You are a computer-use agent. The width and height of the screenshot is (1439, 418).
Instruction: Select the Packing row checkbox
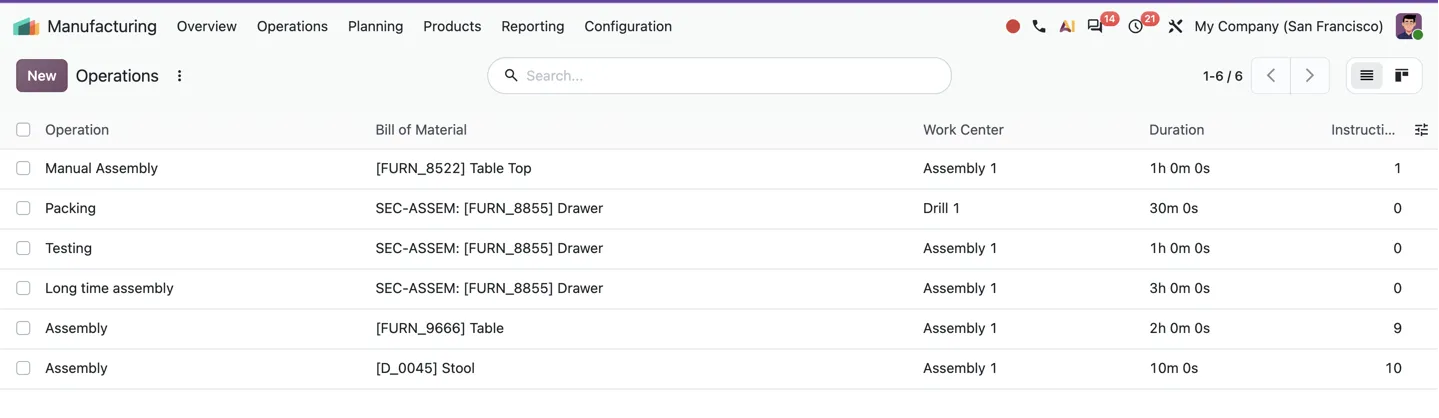[x=23, y=209]
